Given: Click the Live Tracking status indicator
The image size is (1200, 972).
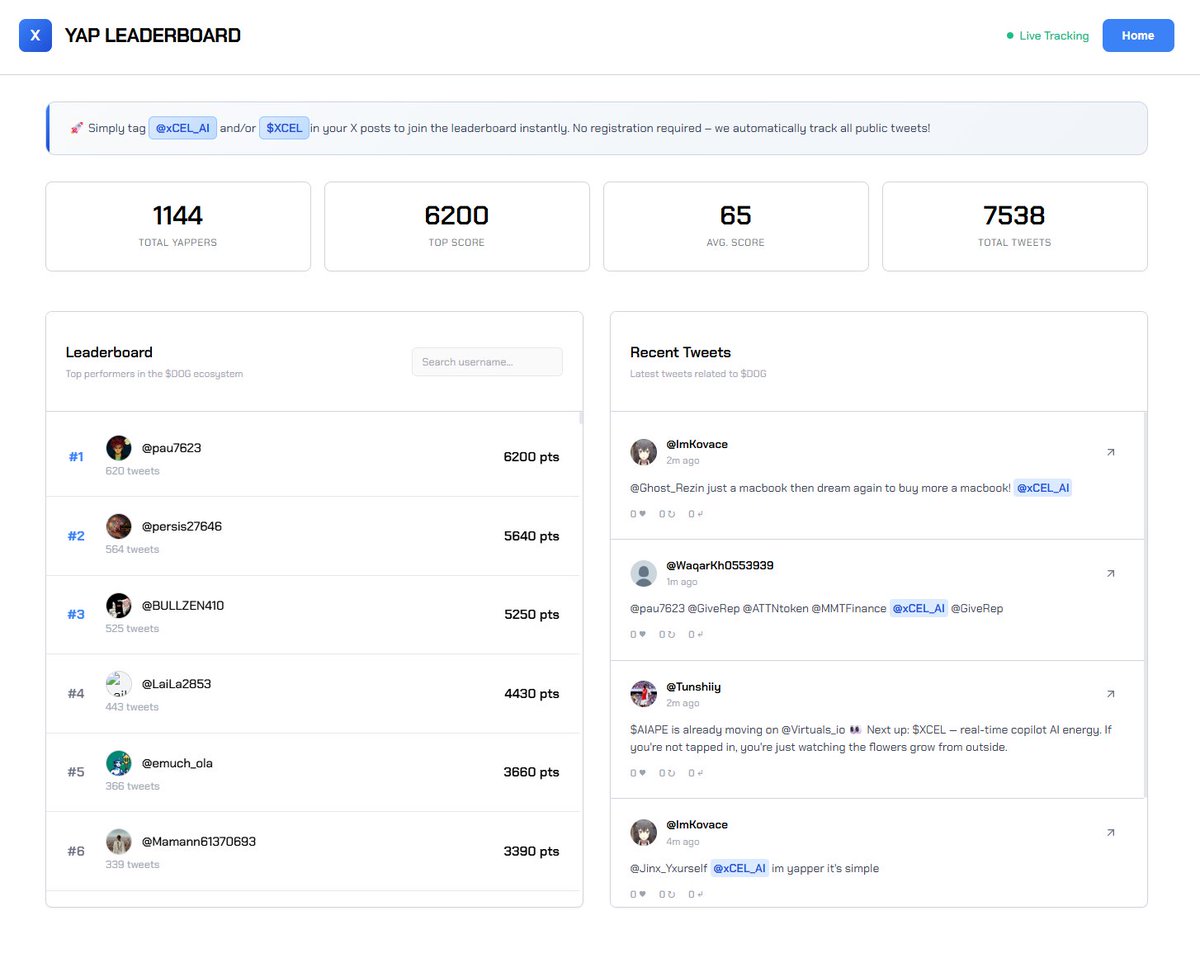Looking at the screenshot, I should click(x=1047, y=36).
